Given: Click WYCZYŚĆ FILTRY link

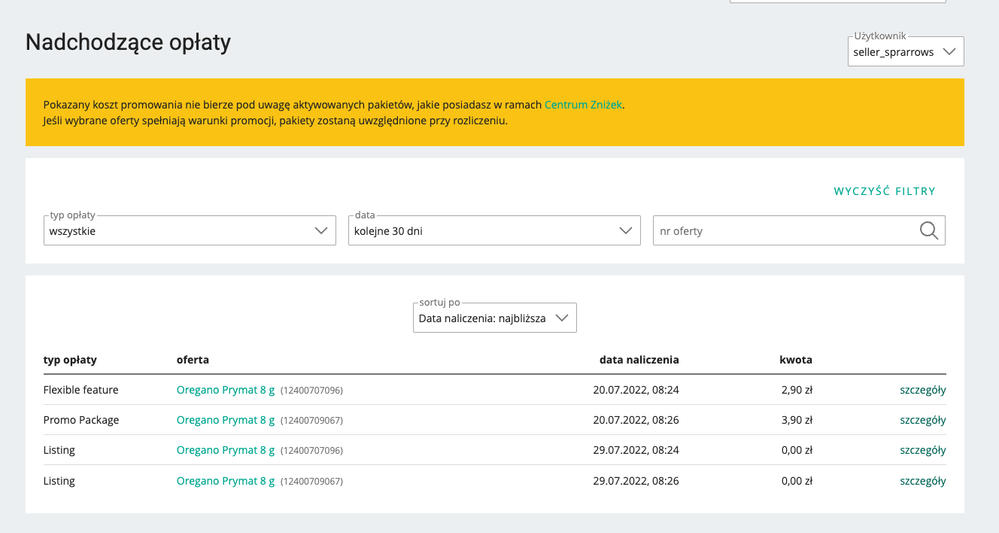Looking at the screenshot, I should coord(884,191).
